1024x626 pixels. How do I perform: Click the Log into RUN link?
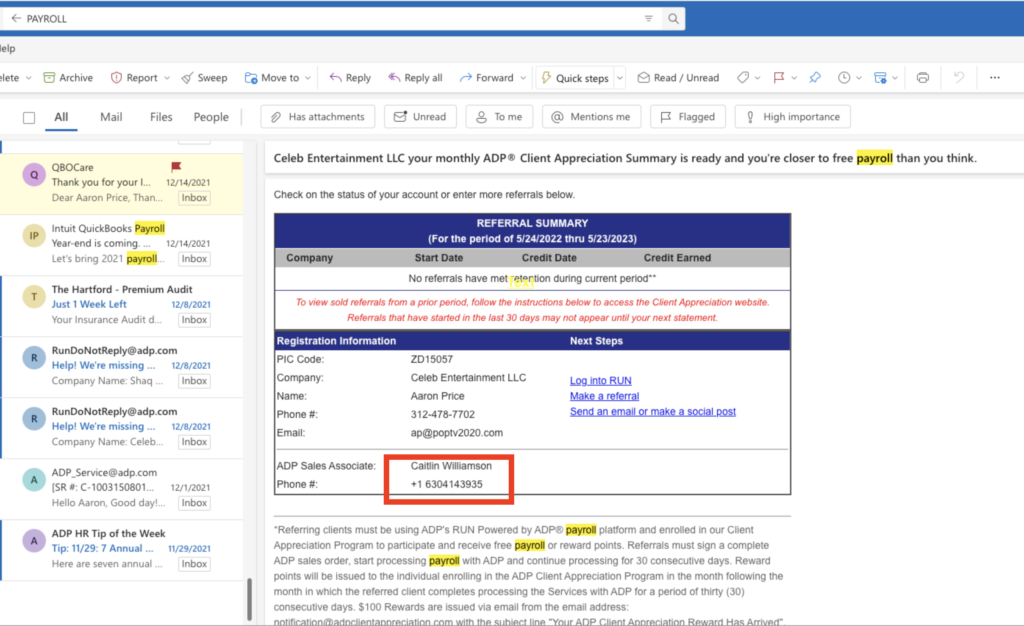coord(600,381)
